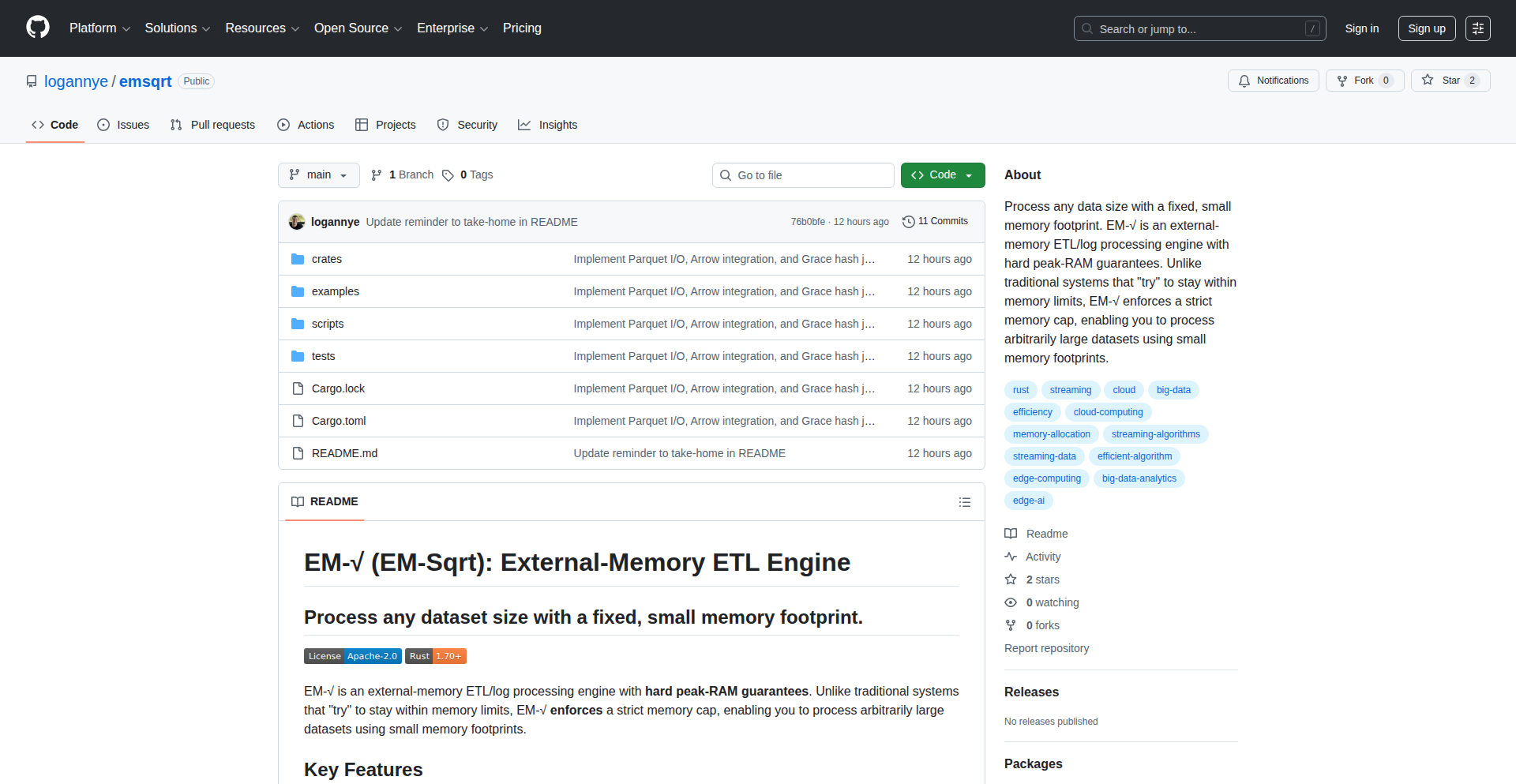Screen dimensions: 1516x784
Task: View commit history via the clock icon
Action: pyautogui.click(x=907, y=221)
